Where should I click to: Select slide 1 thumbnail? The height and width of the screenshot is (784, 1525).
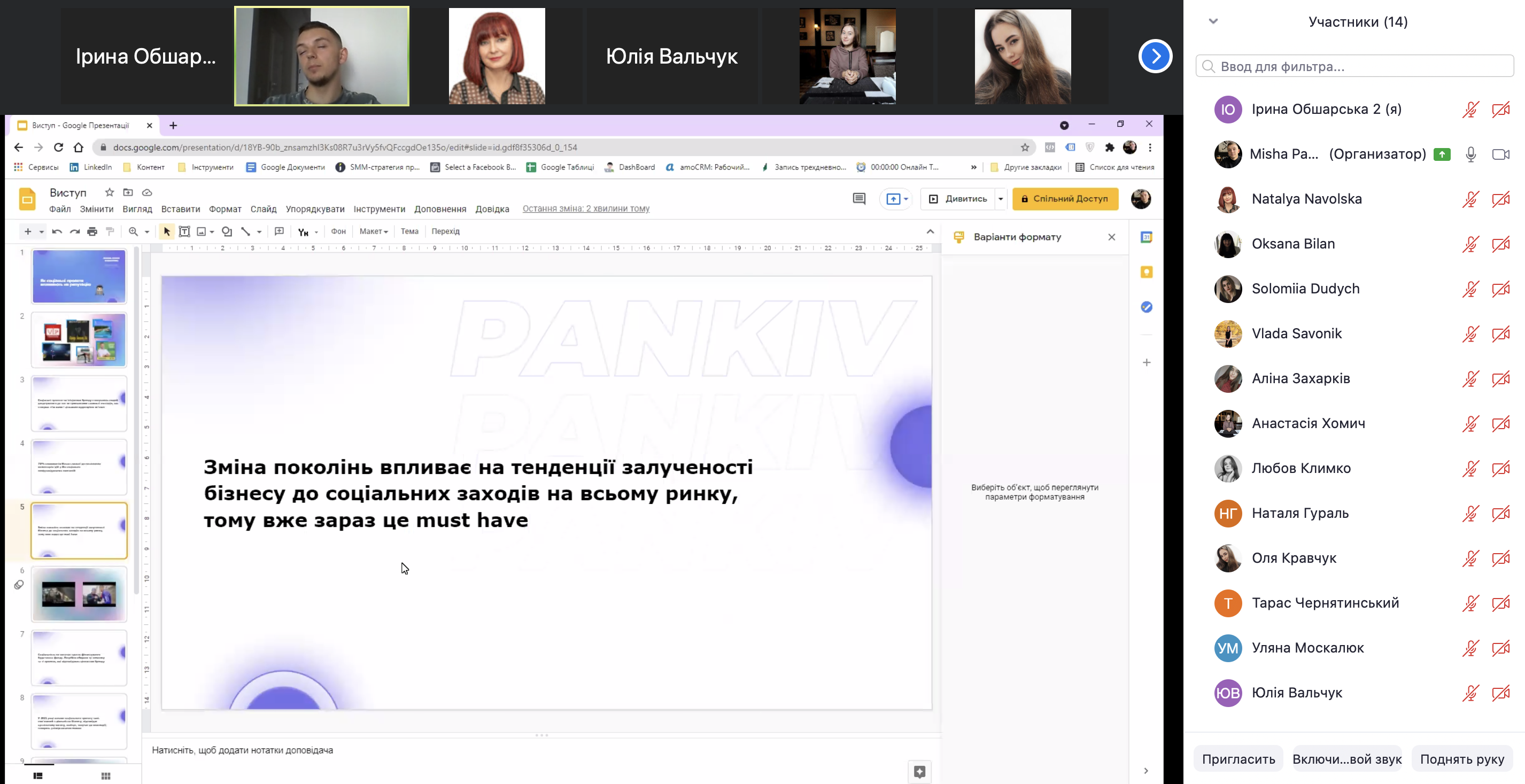click(x=79, y=276)
